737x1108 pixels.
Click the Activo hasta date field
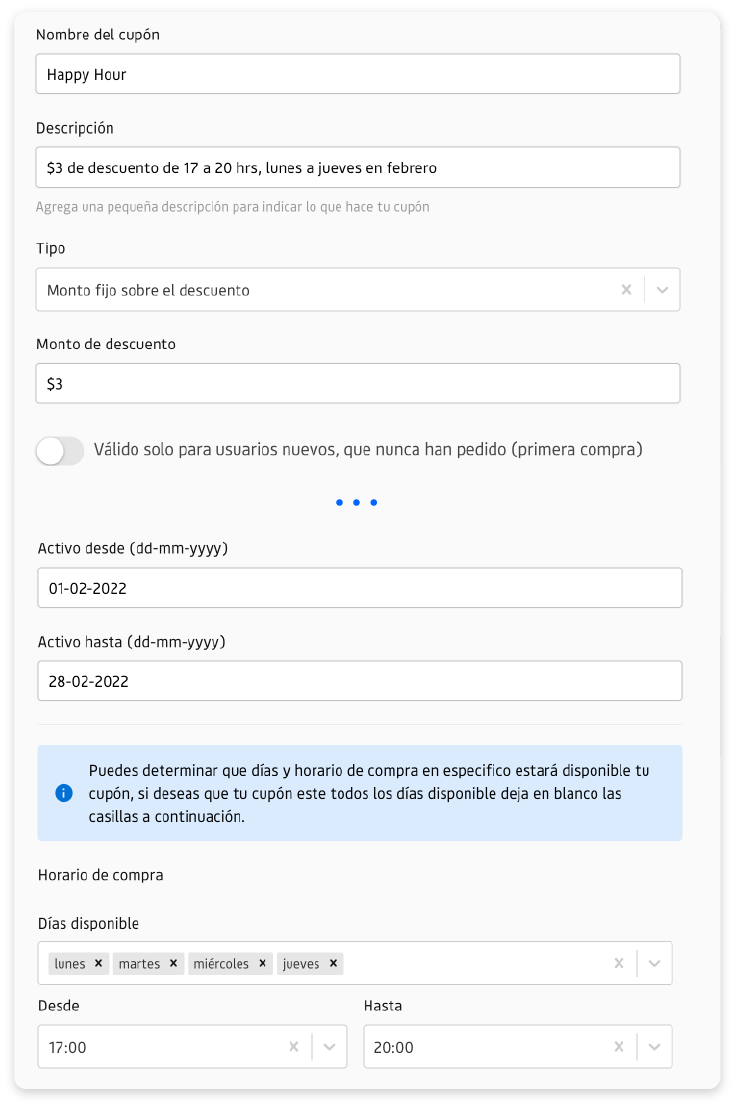(x=360, y=681)
